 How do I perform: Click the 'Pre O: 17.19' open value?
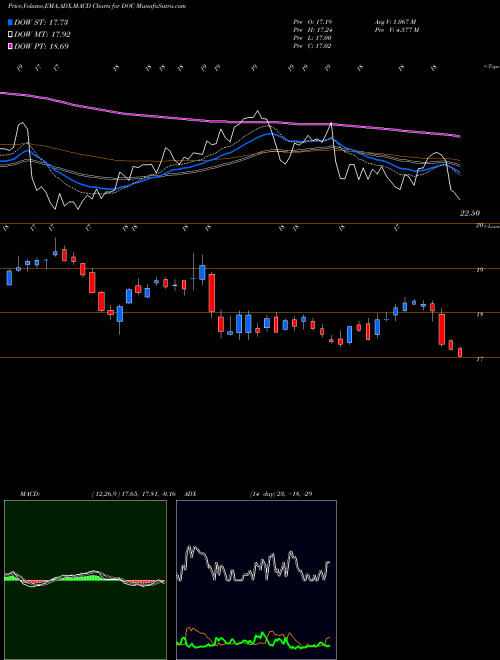point(313,21)
